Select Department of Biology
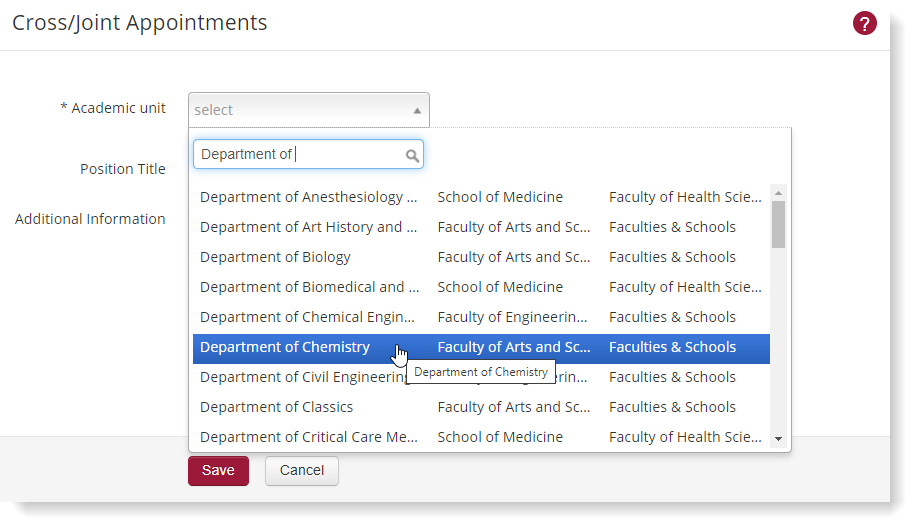This screenshot has height=529, width=917. 276,257
